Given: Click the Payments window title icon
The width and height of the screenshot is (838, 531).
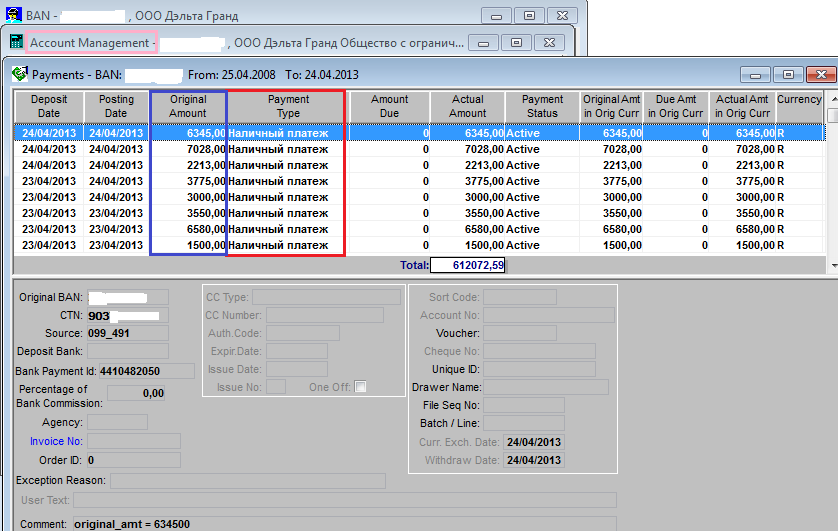Looking at the screenshot, I should click(20, 74).
